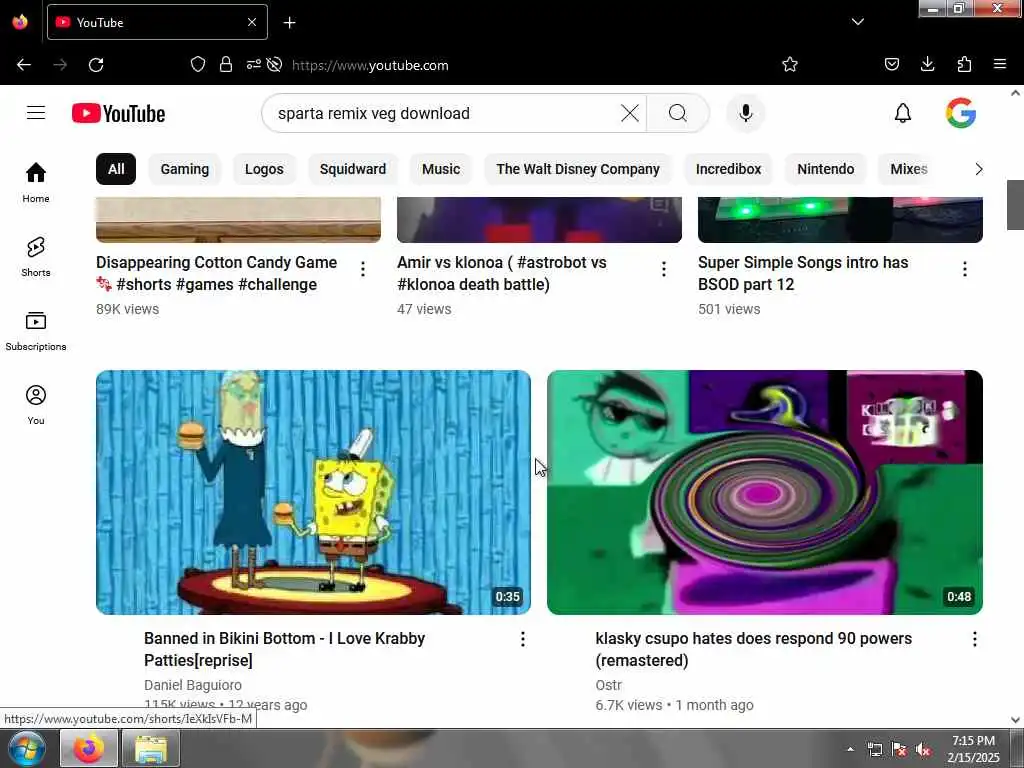Select the Nintendo filter chip

[825, 169]
